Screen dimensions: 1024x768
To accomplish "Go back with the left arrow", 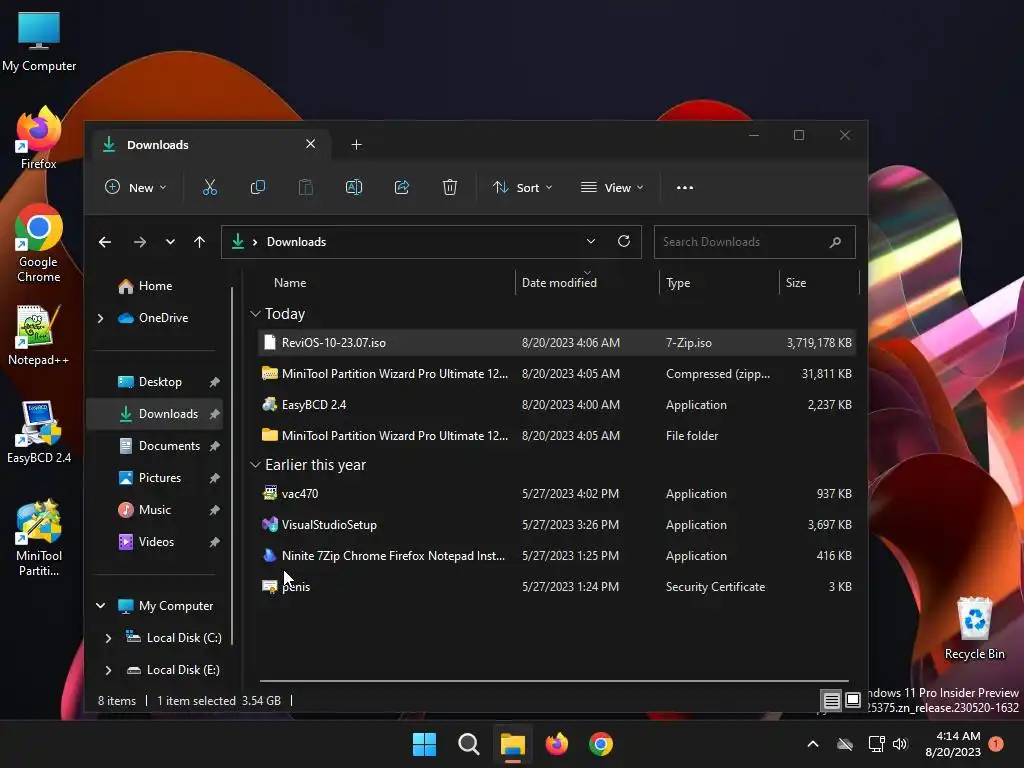I will click(104, 242).
